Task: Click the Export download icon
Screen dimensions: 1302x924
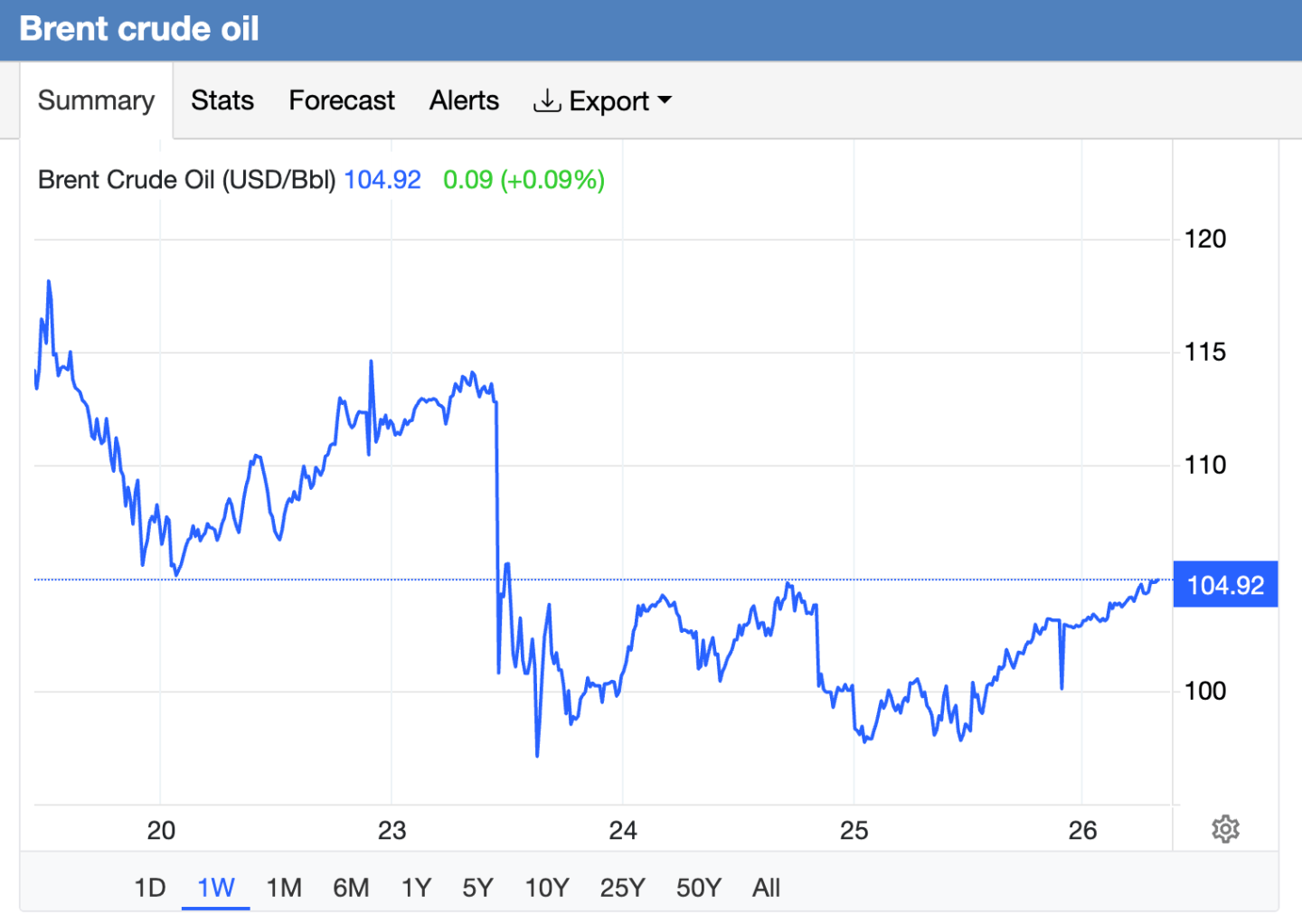Action: click(x=546, y=100)
